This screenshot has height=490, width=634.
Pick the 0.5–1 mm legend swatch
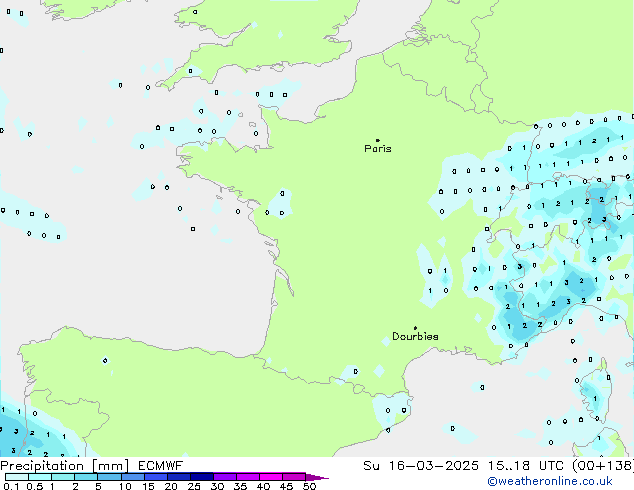tap(40, 477)
